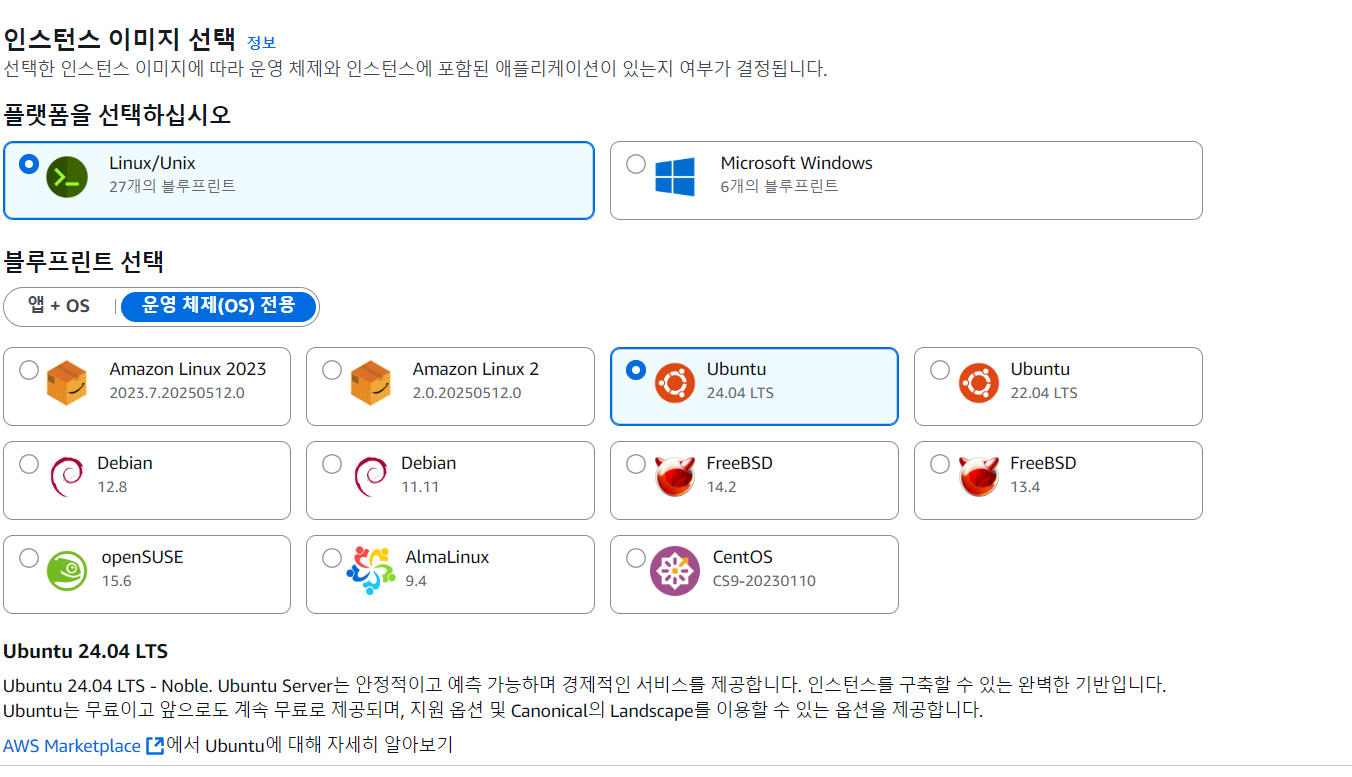This screenshot has height=777, width=1352.
Task: Click the "6개의 블루프린트" text
Action: [779, 186]
